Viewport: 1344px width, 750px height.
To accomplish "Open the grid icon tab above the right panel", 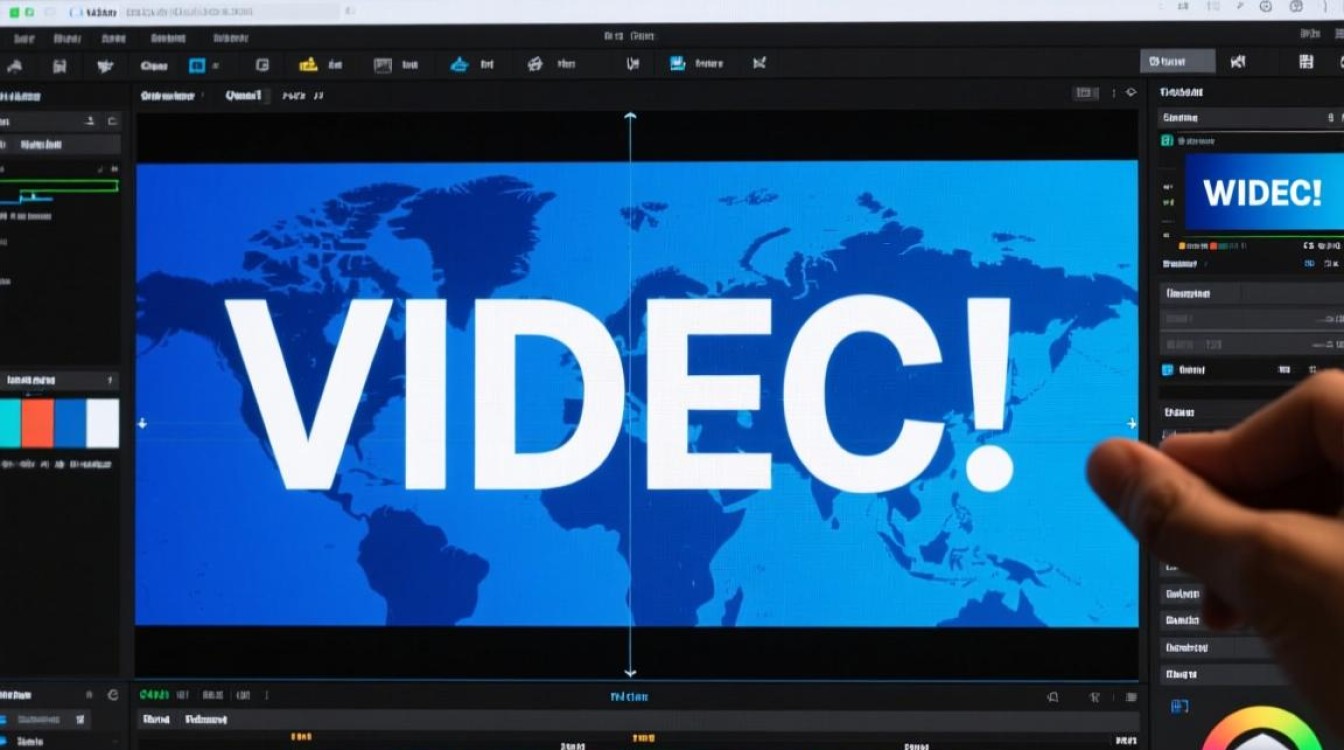I will pos(1306,62).
